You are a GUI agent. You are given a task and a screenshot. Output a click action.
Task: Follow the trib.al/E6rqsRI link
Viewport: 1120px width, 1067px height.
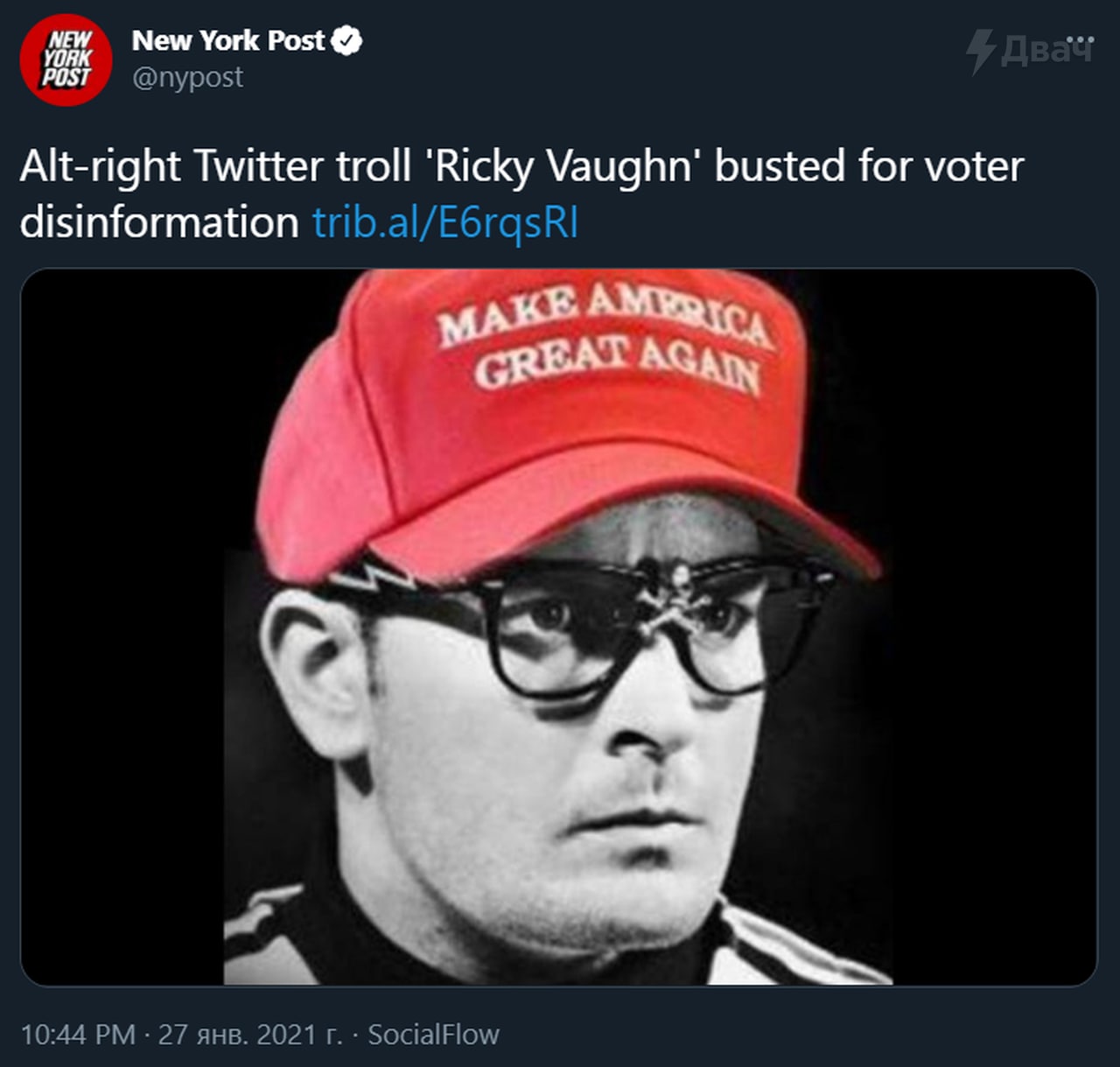click(445, 222)
